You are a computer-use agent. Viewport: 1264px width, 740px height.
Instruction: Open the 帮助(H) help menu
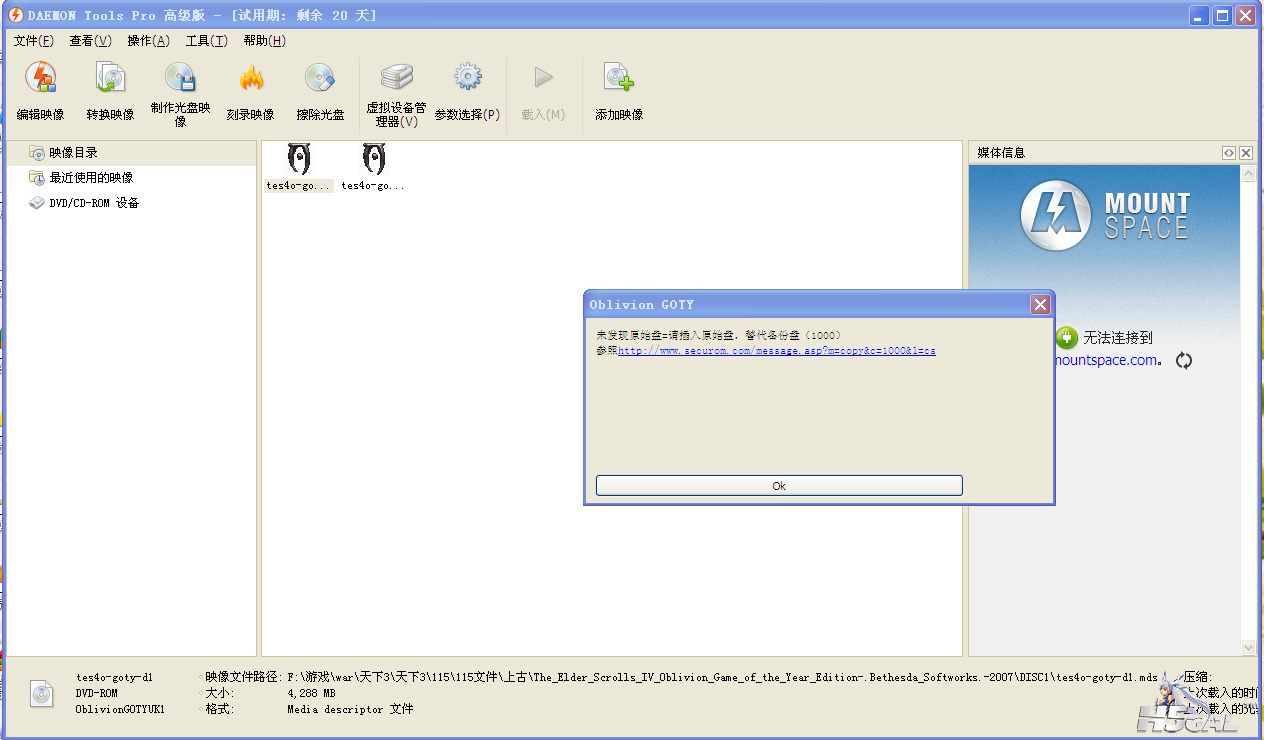click(264, 41)
